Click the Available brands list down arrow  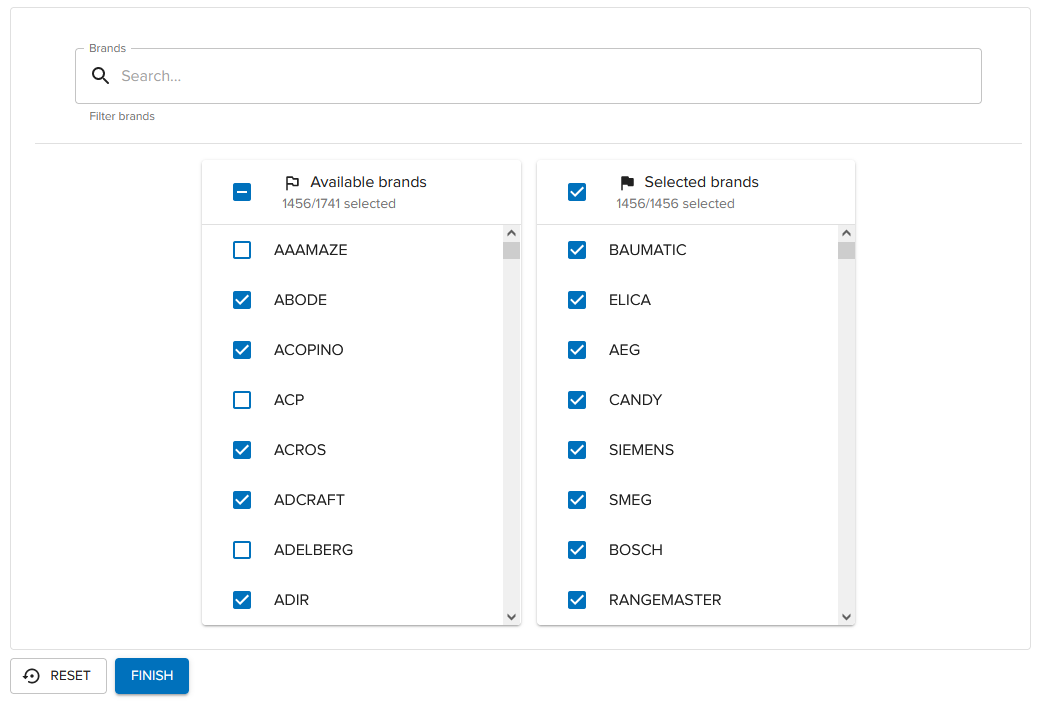511,617
